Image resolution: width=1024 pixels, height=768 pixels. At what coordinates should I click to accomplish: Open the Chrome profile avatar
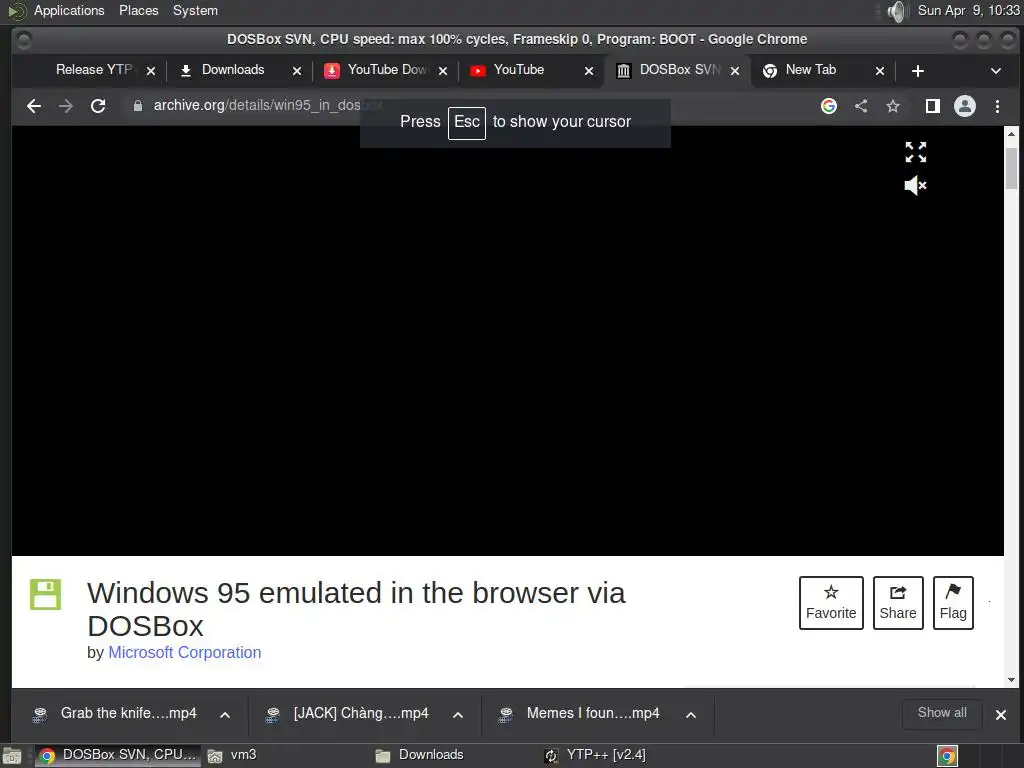click(x=965, y=106)
